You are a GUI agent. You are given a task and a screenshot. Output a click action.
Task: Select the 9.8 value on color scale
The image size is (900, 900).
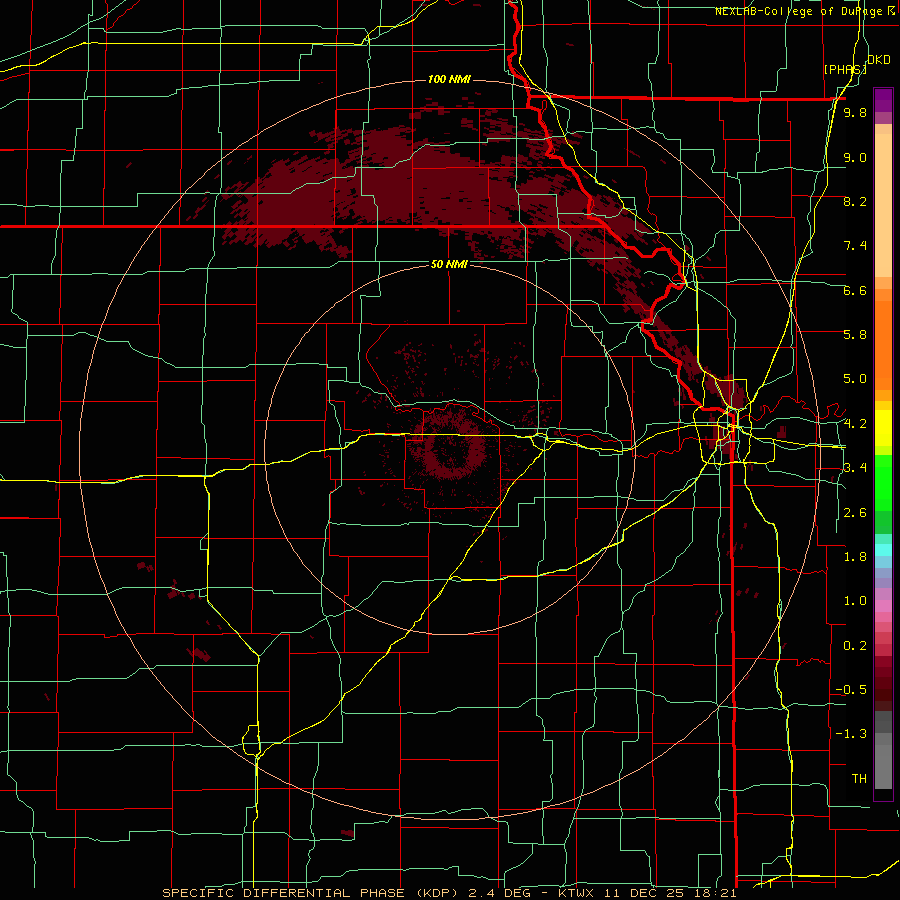pyautogui.click(x=855, y=112)
